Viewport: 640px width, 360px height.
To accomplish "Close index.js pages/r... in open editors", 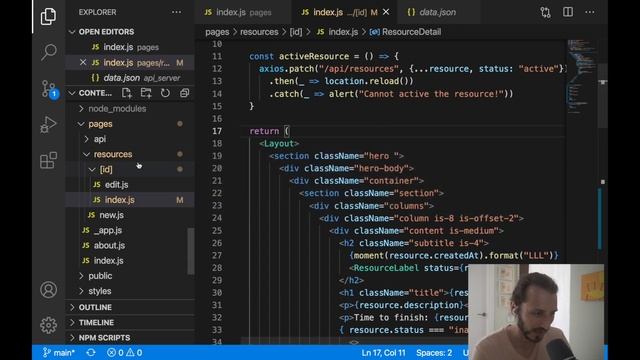I will point(83,62).
